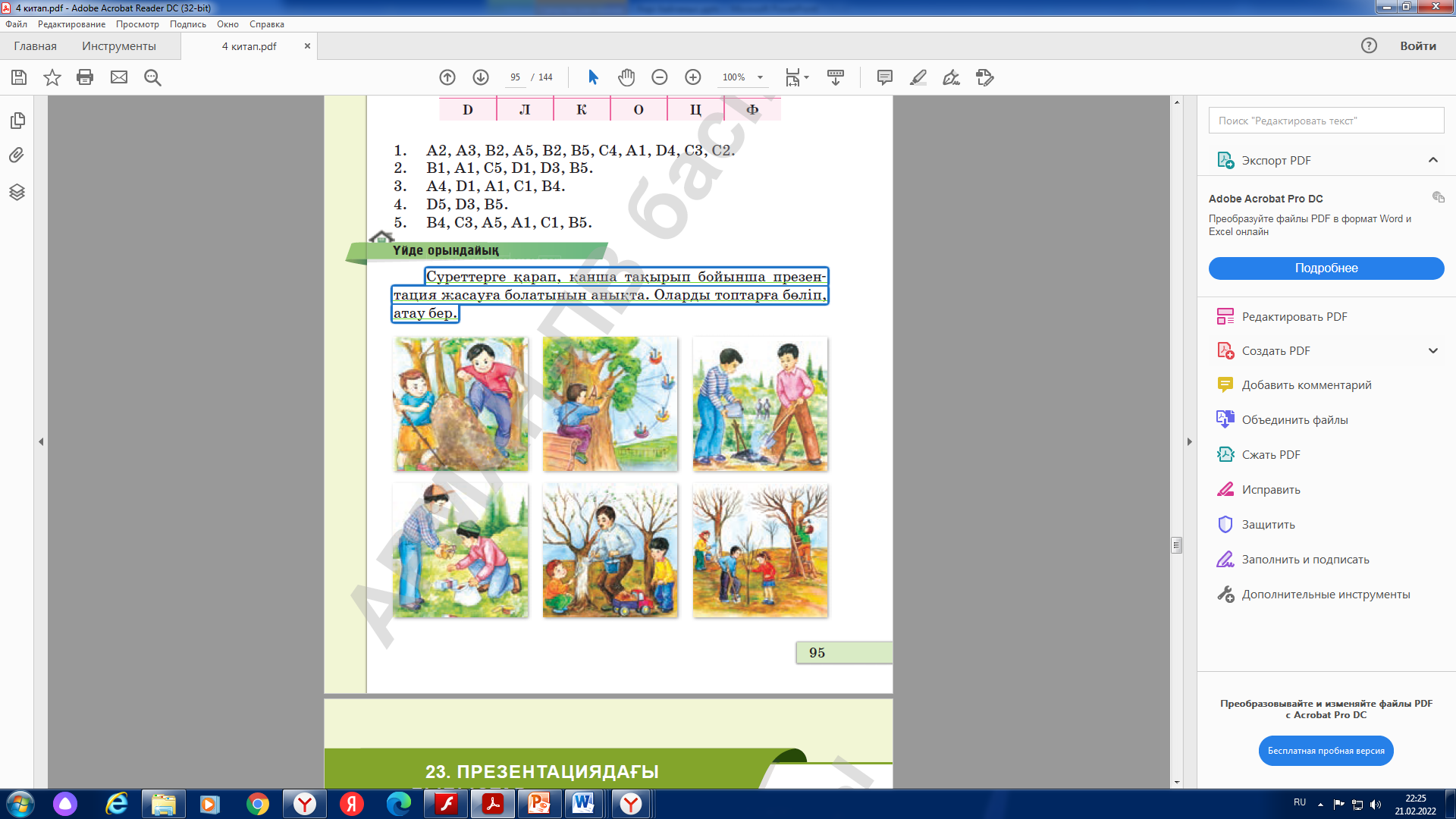Click the Save file icon
Image resolution: width=1456 pixels, height=819 pixels.
(19, 77)
